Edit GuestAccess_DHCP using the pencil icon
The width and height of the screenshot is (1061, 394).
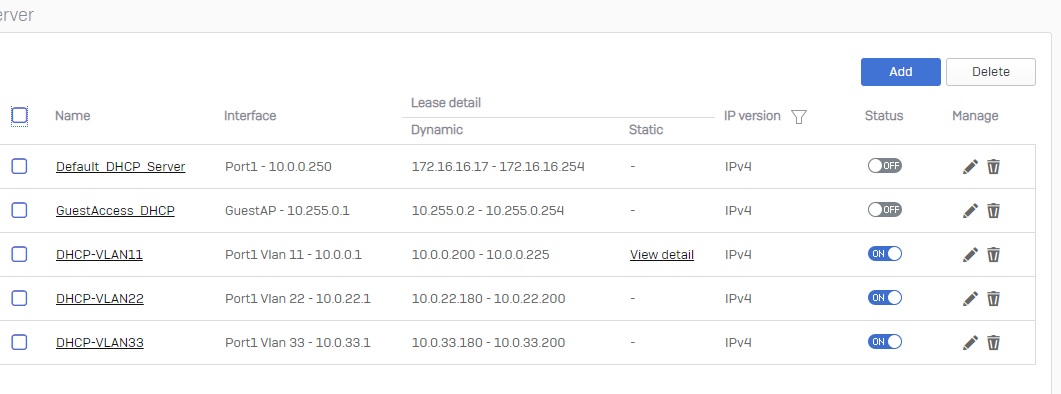[970, 211]
